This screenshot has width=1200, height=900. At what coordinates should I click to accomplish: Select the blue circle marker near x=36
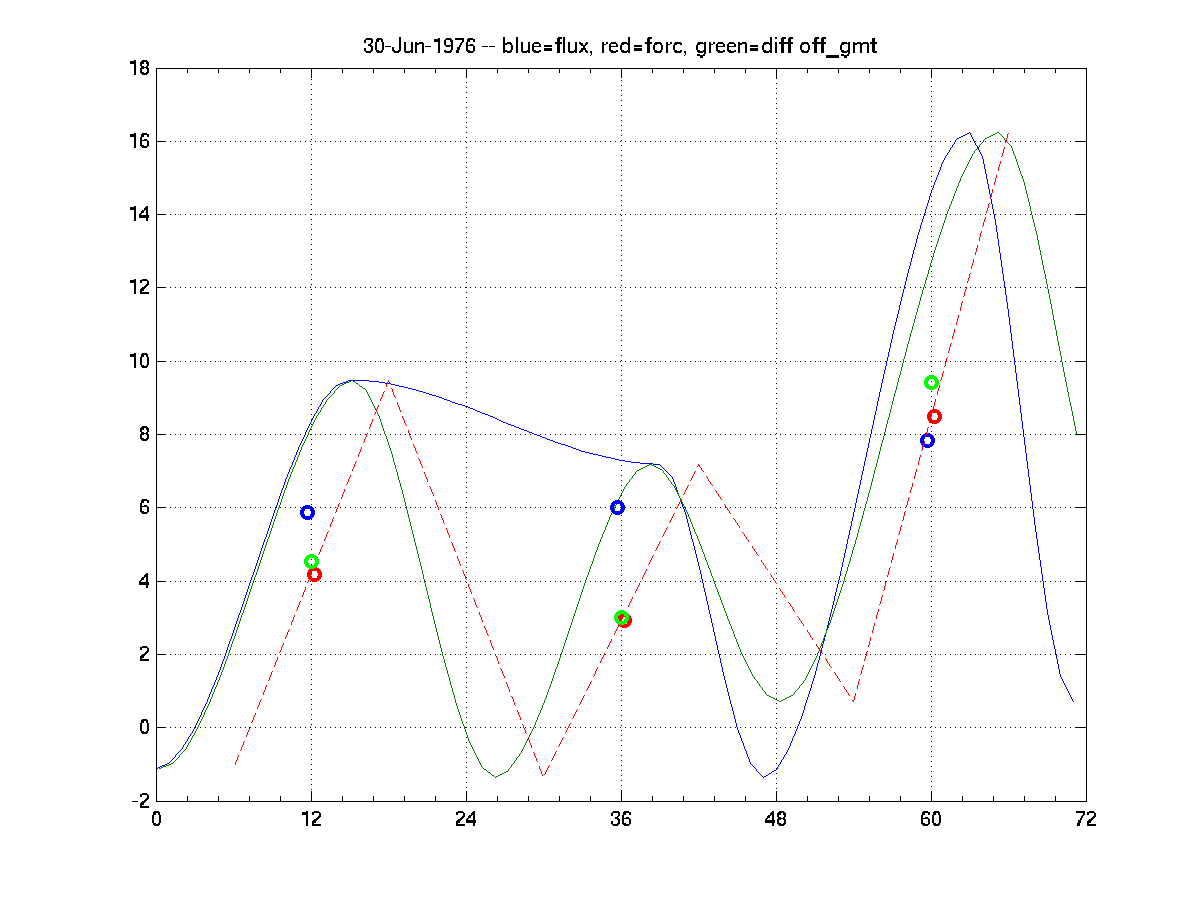(x=617, y=507)
